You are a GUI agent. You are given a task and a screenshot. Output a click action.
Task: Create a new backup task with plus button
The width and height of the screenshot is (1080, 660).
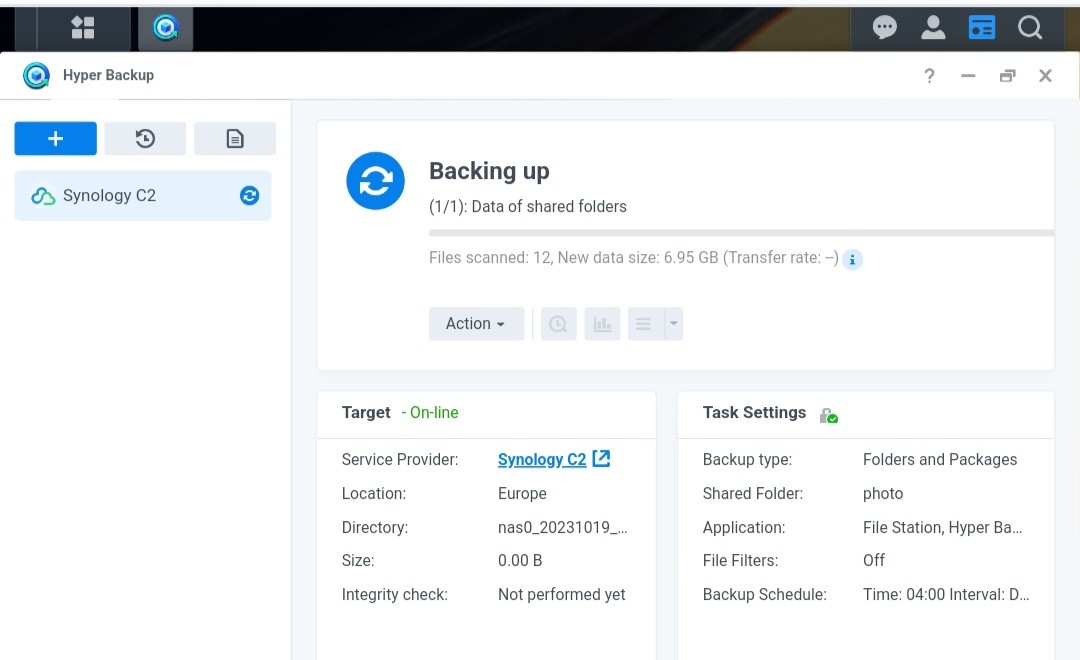[x=56, y=138]
